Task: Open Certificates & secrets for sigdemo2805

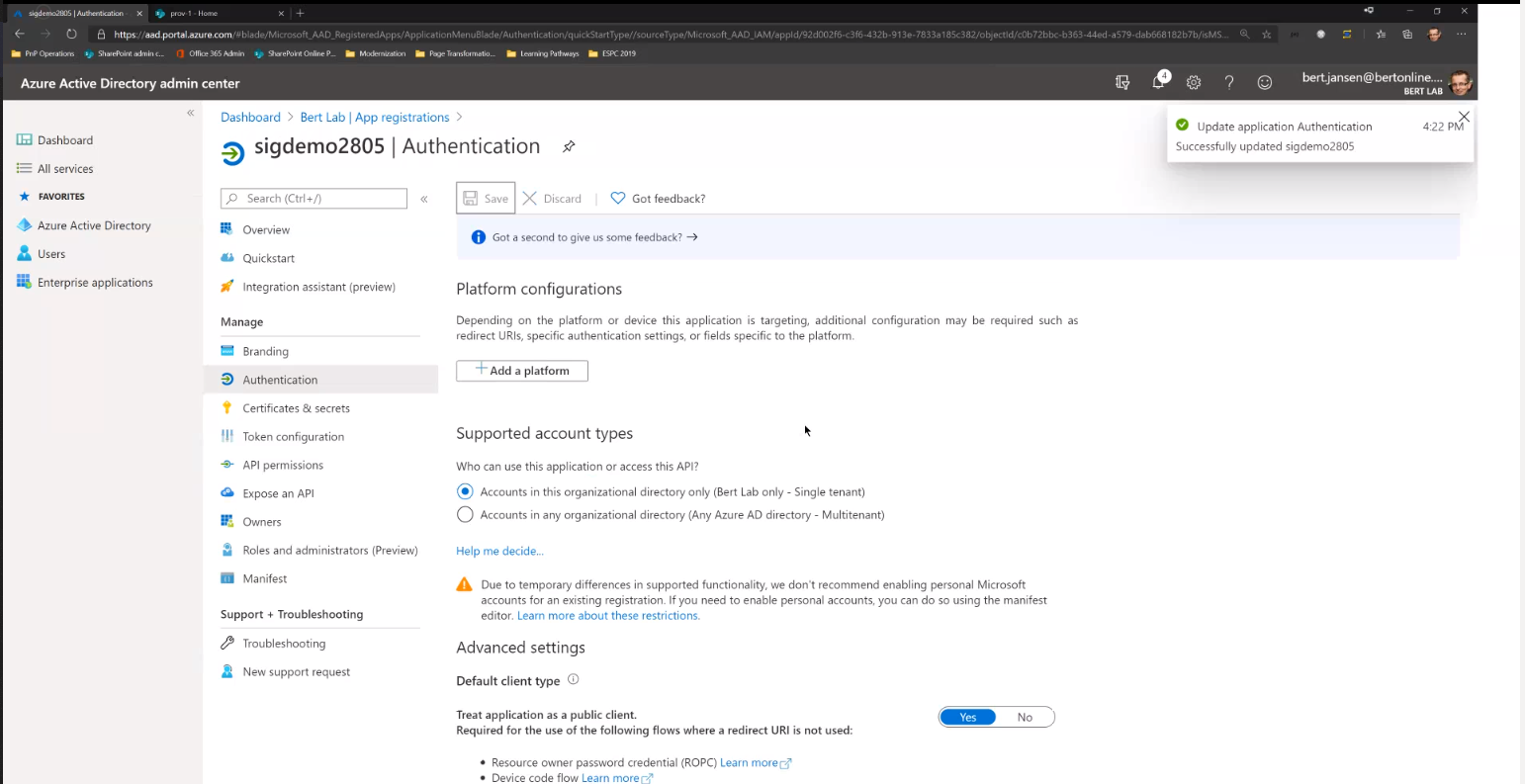Action: coord(296,407)
